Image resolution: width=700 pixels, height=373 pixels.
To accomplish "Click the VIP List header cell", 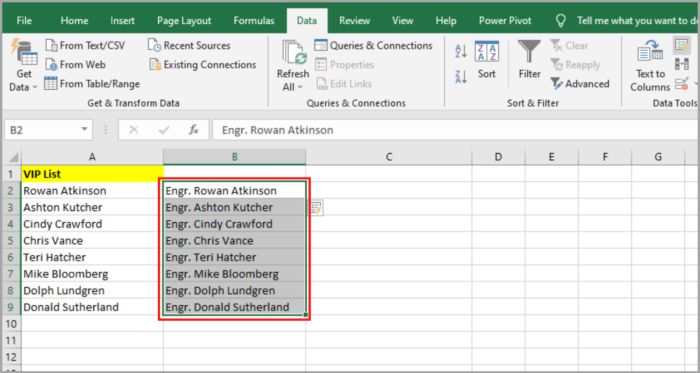I will click(92, 174).
